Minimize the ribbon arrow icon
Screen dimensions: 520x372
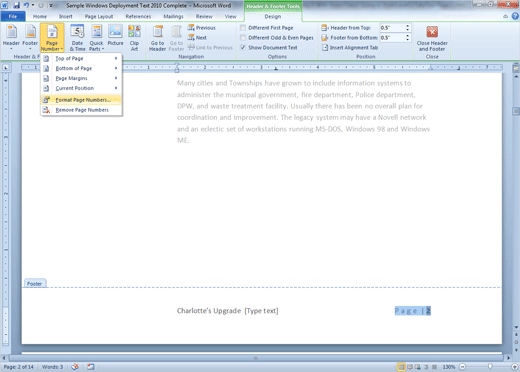click(x=506, y=16)
